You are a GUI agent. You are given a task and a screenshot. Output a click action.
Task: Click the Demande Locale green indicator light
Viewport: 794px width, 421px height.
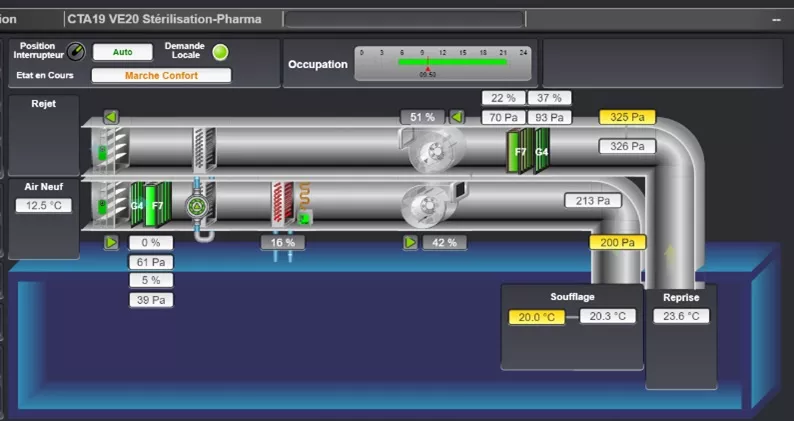(220, 52)
